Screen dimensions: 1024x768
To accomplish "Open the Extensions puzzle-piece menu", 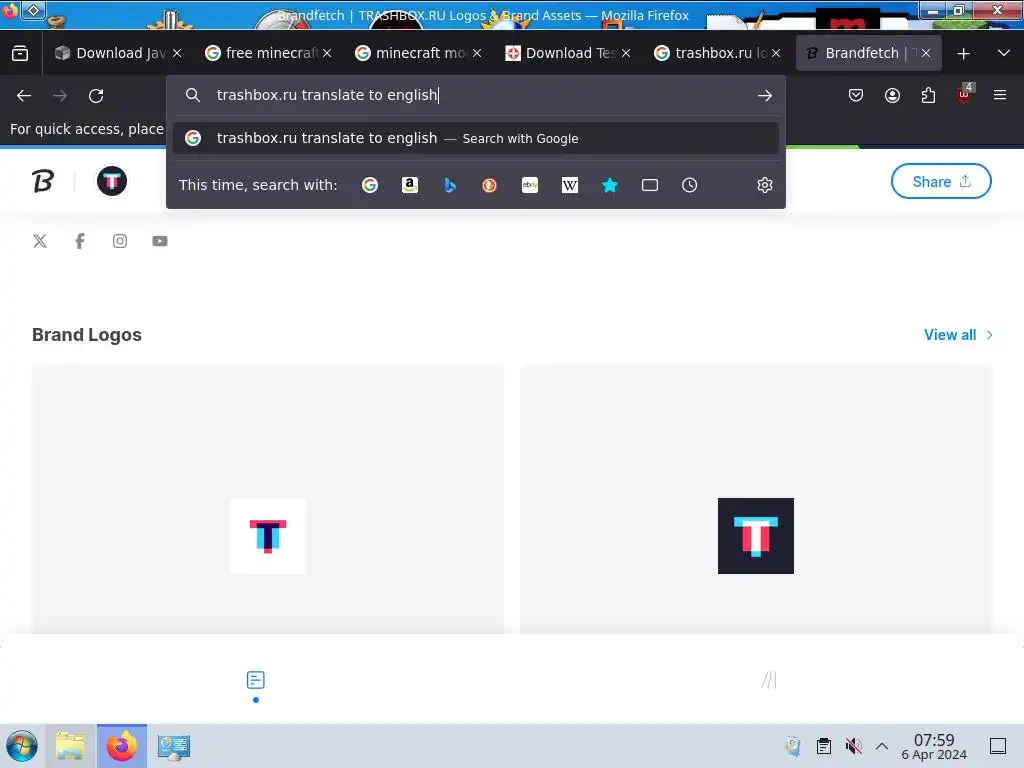I will (928, 95).
